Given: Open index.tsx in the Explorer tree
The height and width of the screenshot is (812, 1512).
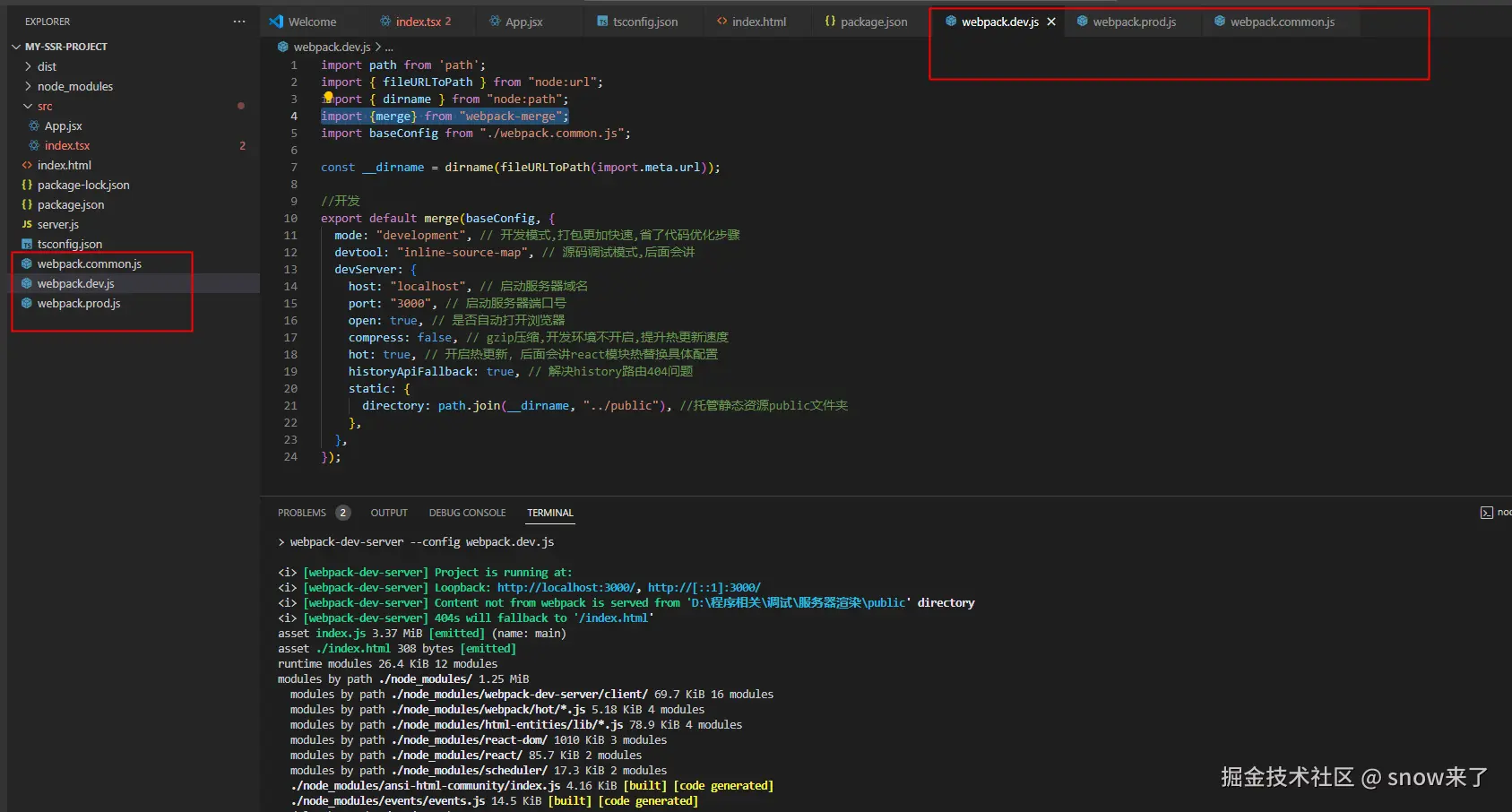Looking at the screenshot, I should pos(67,145).
